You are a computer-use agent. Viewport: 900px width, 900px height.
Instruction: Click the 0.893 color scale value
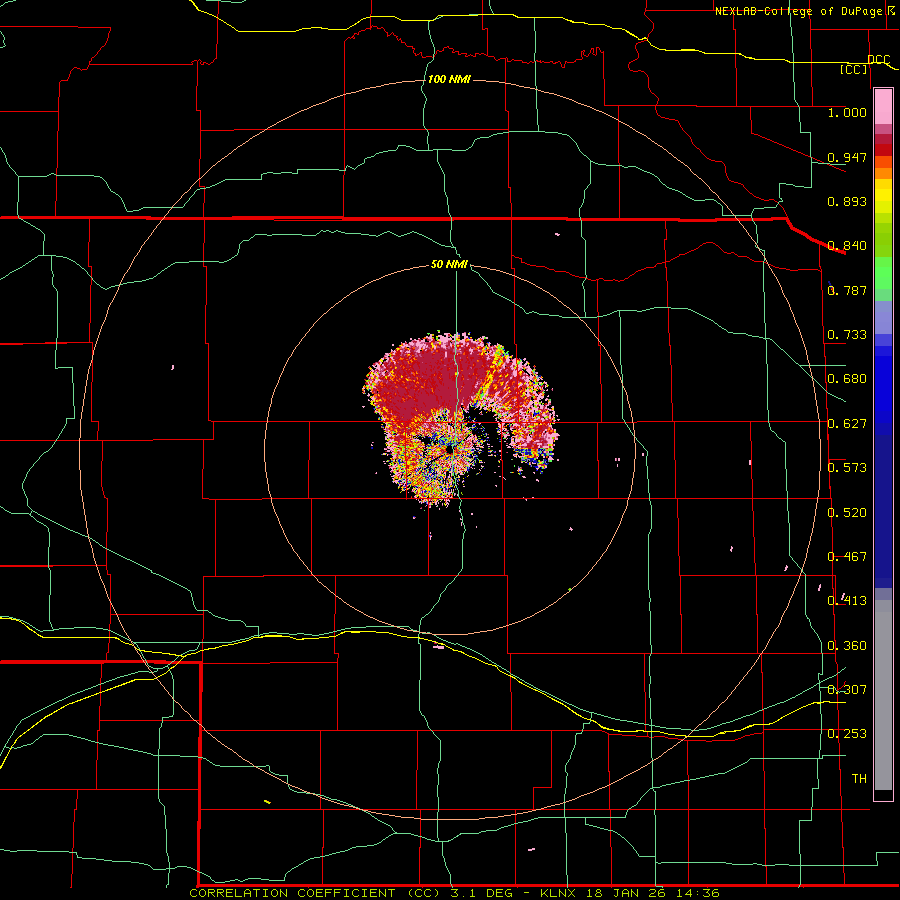pyautogui.click(x=847, y=201)
